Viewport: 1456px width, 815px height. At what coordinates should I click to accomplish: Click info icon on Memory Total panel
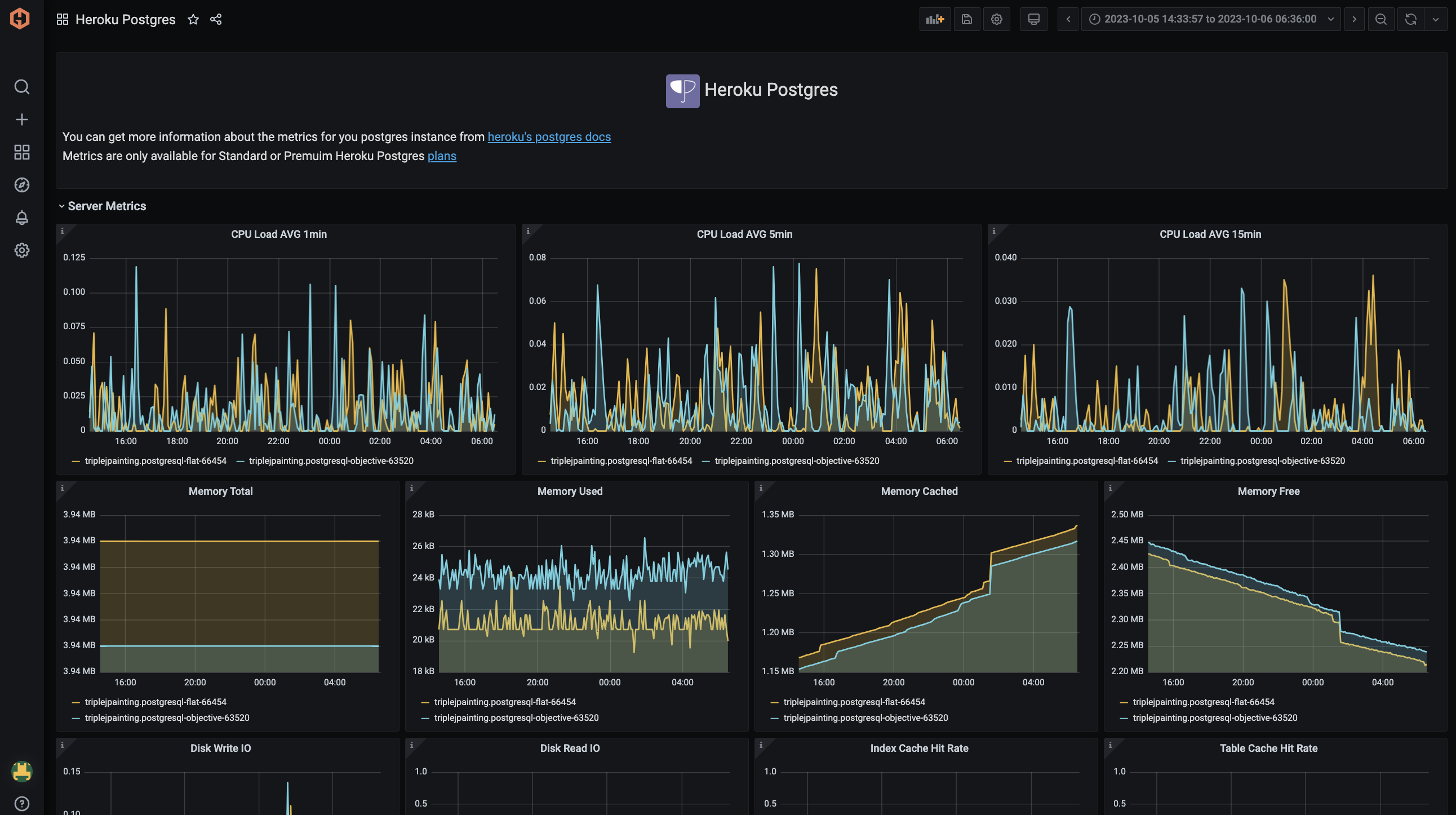click(x=62, y=488)
